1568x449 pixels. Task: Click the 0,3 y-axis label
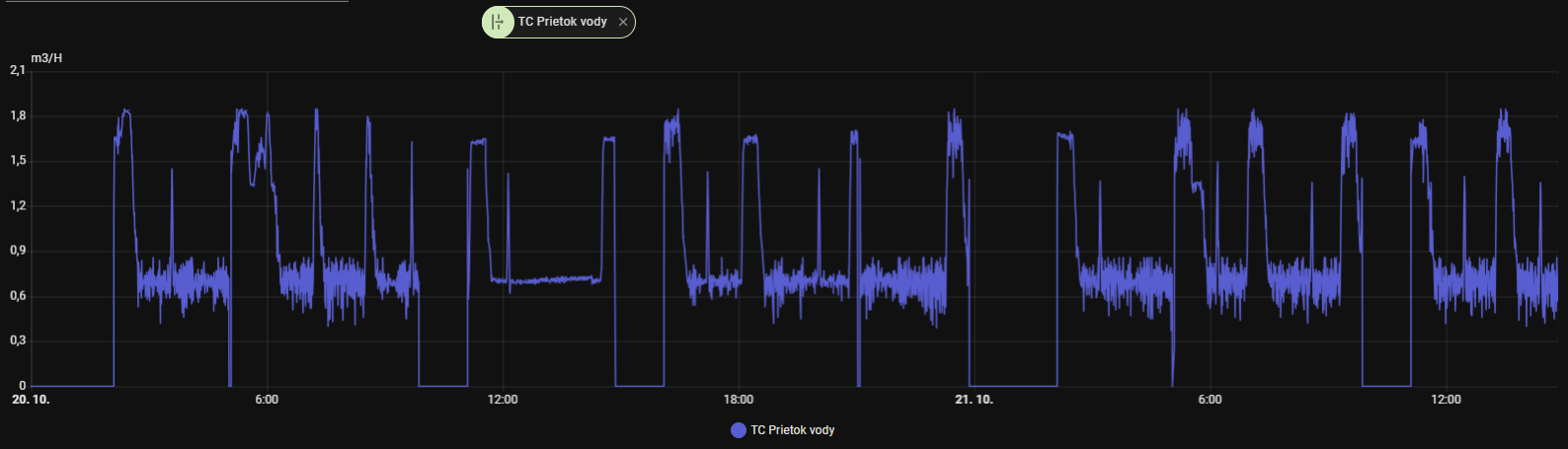[18, 340]
